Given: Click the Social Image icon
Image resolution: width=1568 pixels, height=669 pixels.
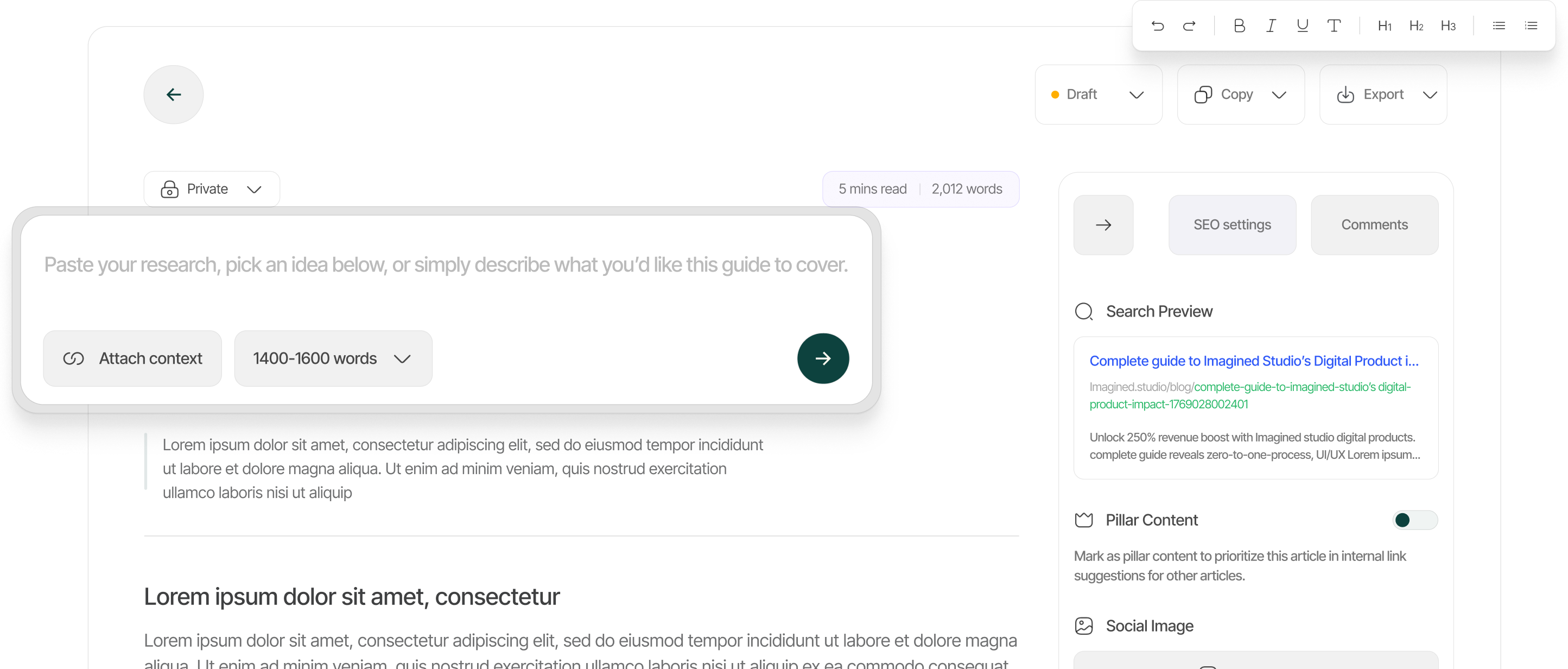Looking at the screenshot, I should pos(1083,625).
